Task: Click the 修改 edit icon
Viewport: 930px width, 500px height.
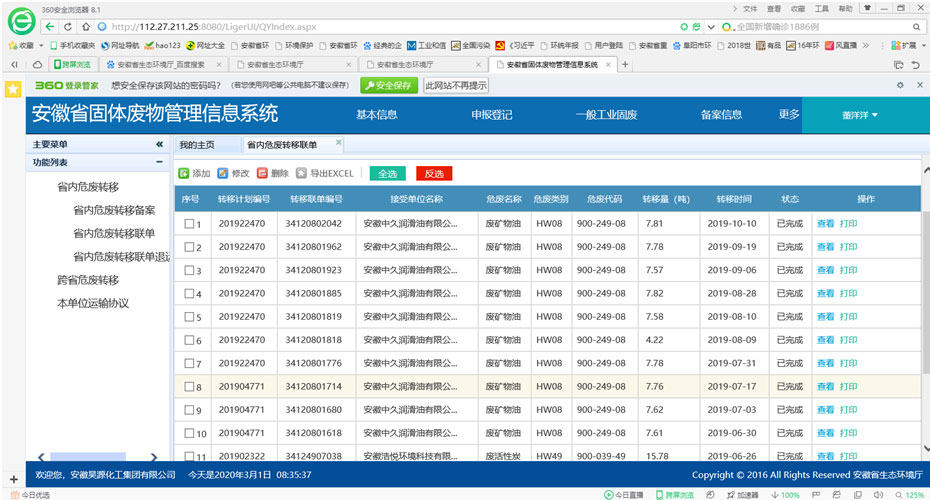Action: click(223, 173)
